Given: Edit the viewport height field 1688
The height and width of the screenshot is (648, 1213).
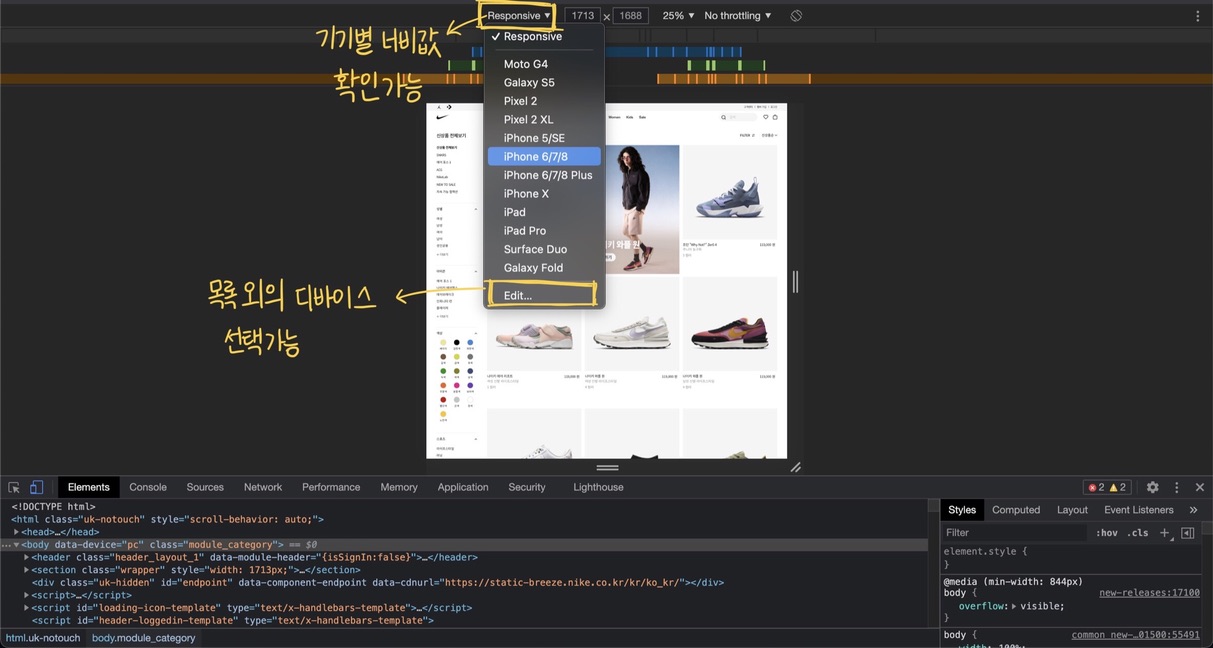Looking at the screenshot, I should tap(630, 16).
